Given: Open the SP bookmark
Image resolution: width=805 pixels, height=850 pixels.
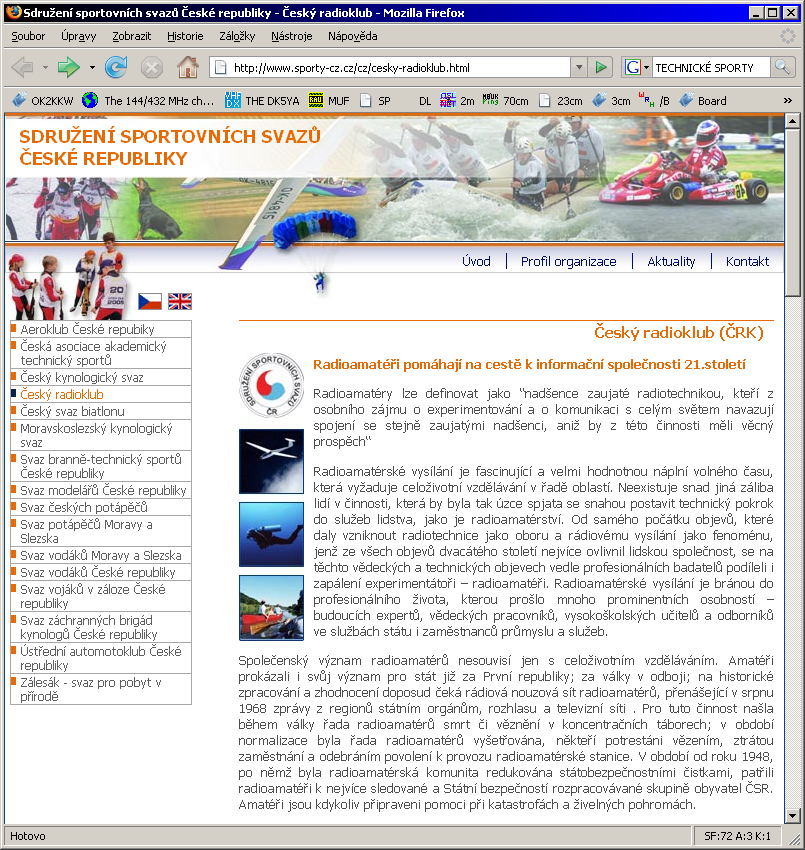Looking at the screenshot, I should click(375, 100).
